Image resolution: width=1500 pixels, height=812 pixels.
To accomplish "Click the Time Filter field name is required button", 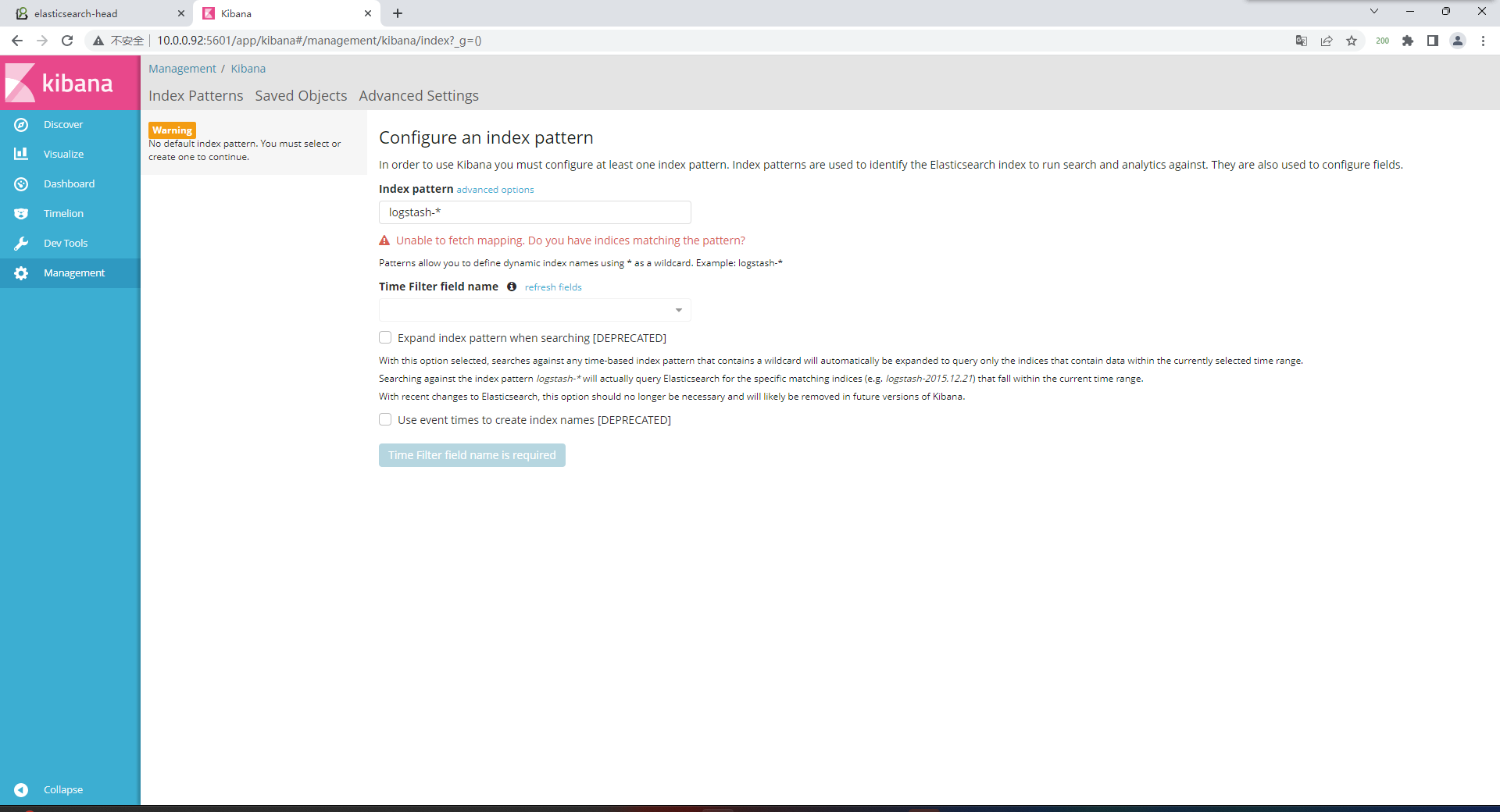I will tap(472, 455).
